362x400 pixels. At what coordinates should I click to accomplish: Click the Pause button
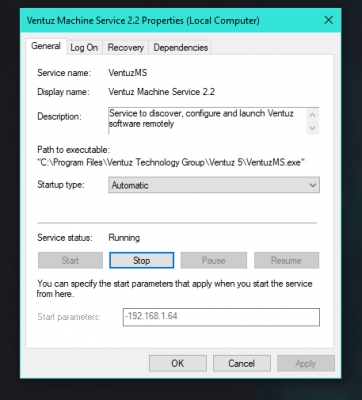pyautogui.click(x=214, y=260)
